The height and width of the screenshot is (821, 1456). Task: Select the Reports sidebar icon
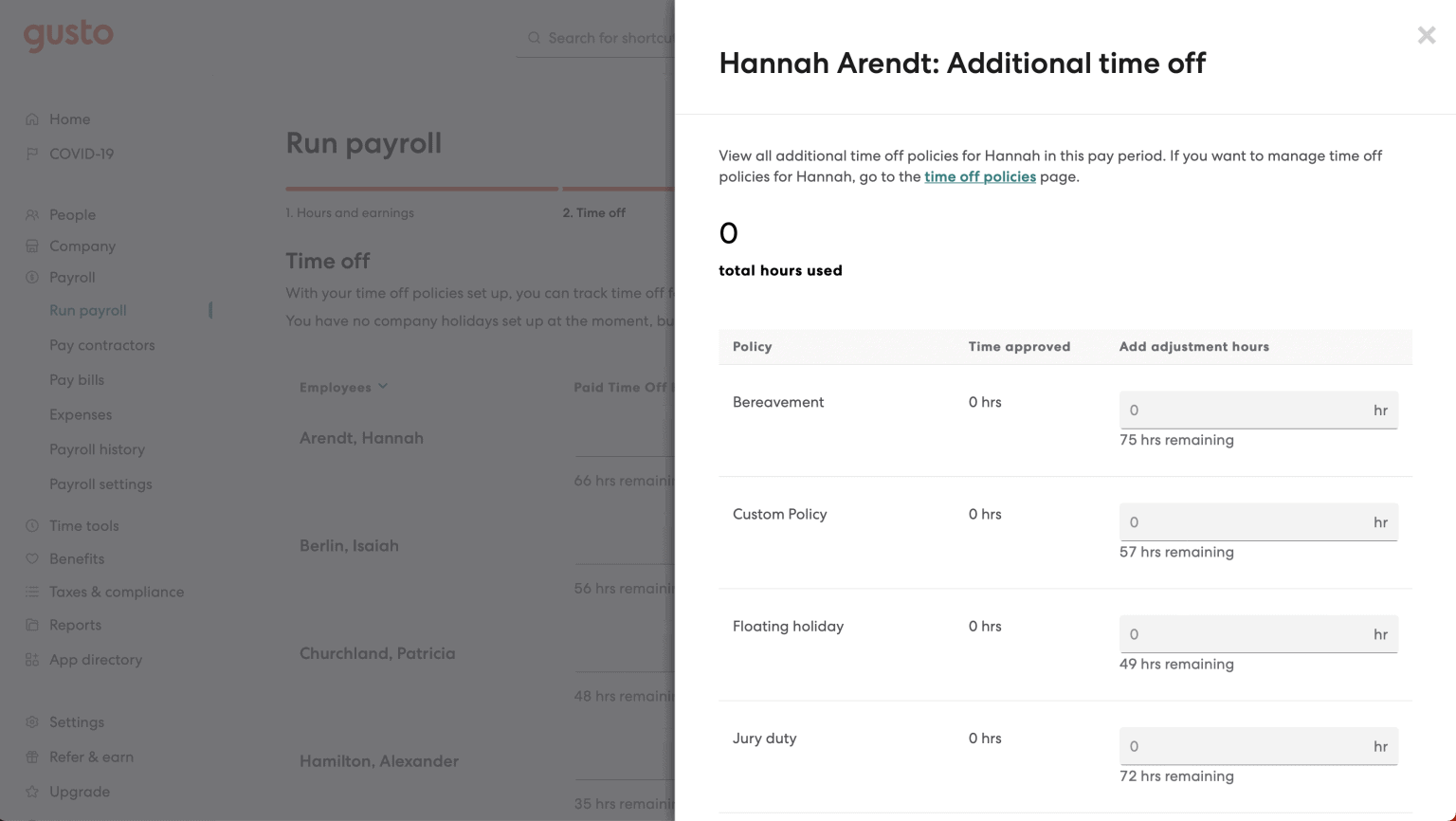click(x=33, y=625)
